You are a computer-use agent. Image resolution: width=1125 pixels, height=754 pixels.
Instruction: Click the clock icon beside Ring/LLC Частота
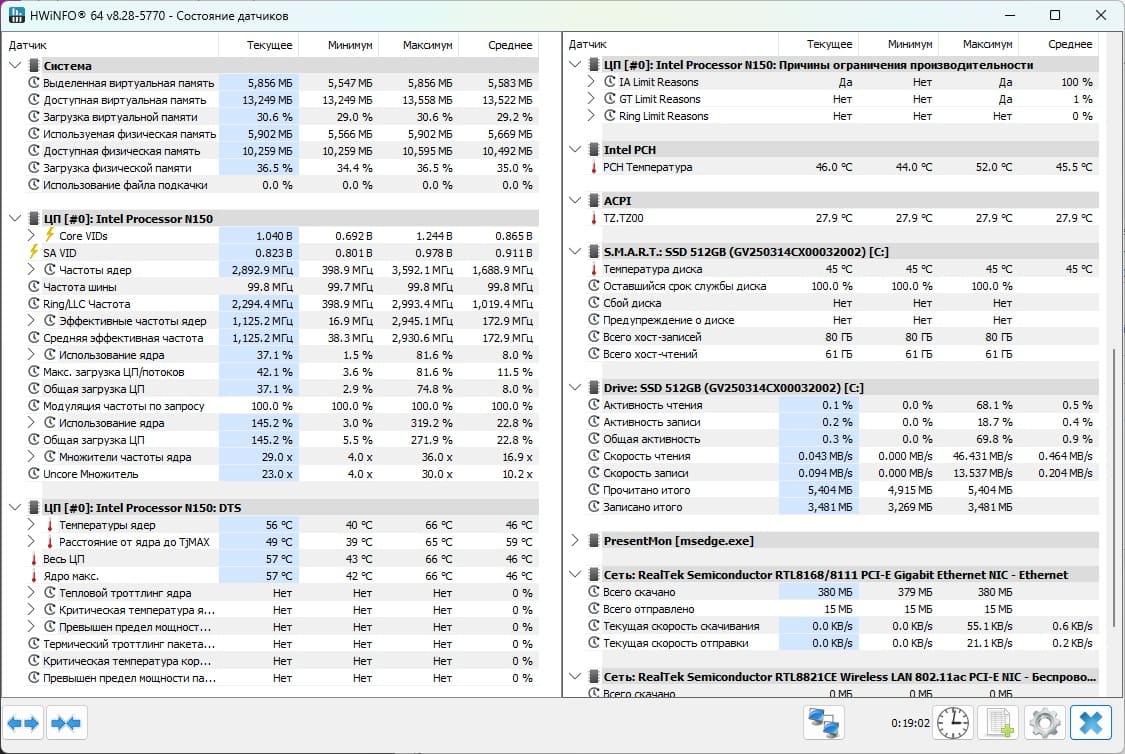(34, 303)
